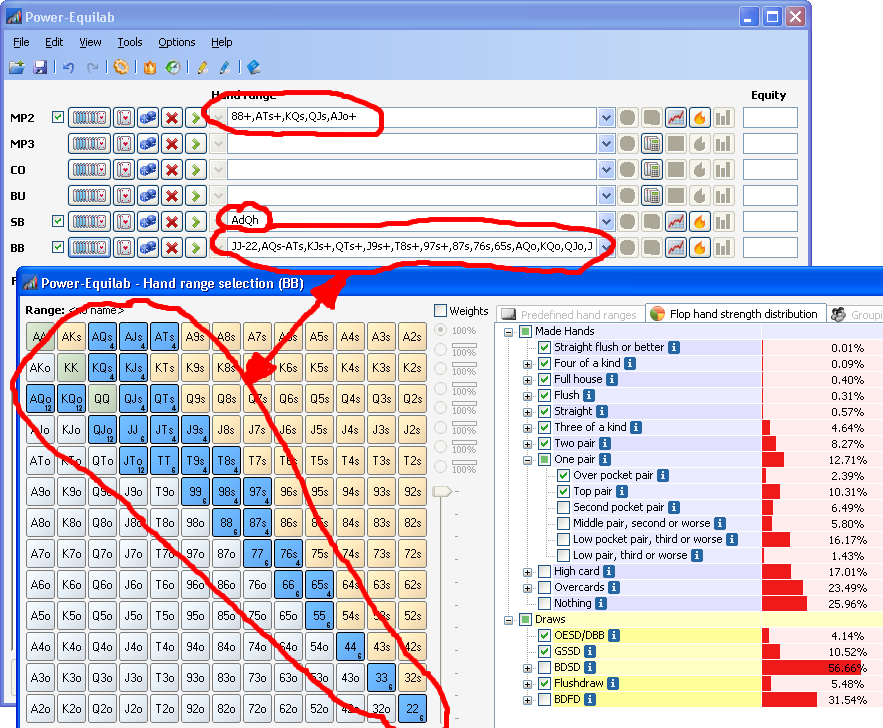Expand the BDSD tree node
The width and height of the screenshot is (883, 728).
coord(527,668)
